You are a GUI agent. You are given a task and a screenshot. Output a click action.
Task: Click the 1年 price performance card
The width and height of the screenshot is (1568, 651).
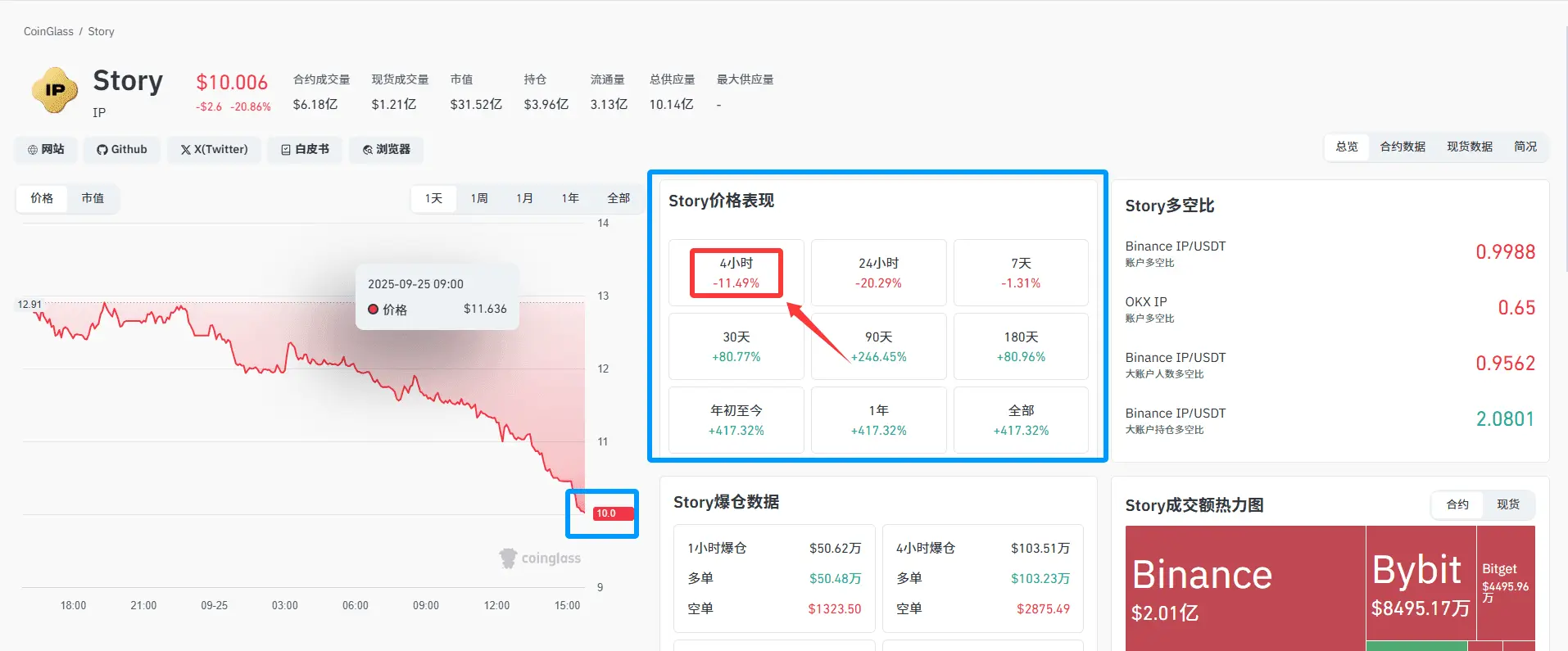(x=878, y=420)
